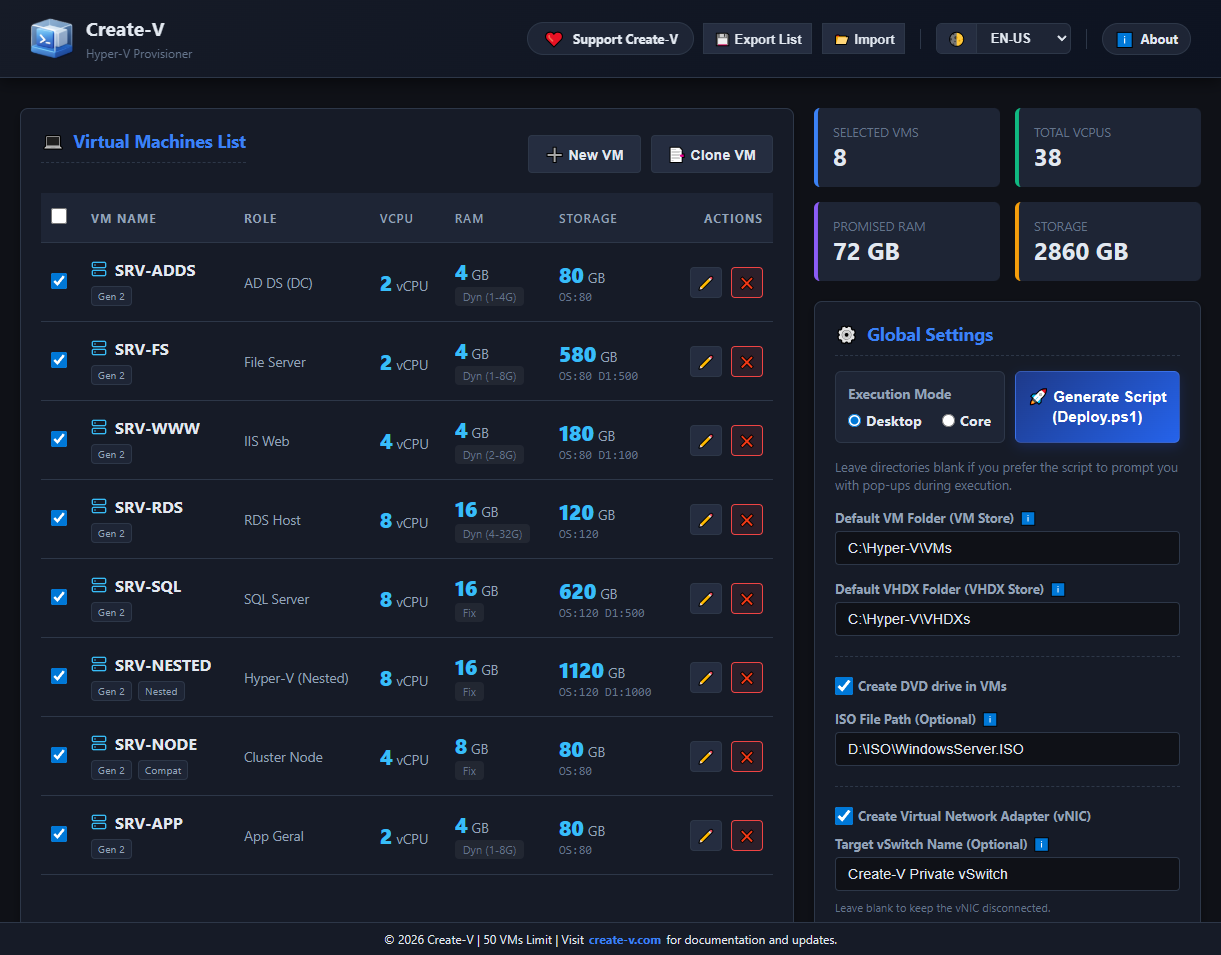The image size is (1221, 955).
Task: Edit SRV-SQL with its pencil icon
Action: tap(705, 599)
